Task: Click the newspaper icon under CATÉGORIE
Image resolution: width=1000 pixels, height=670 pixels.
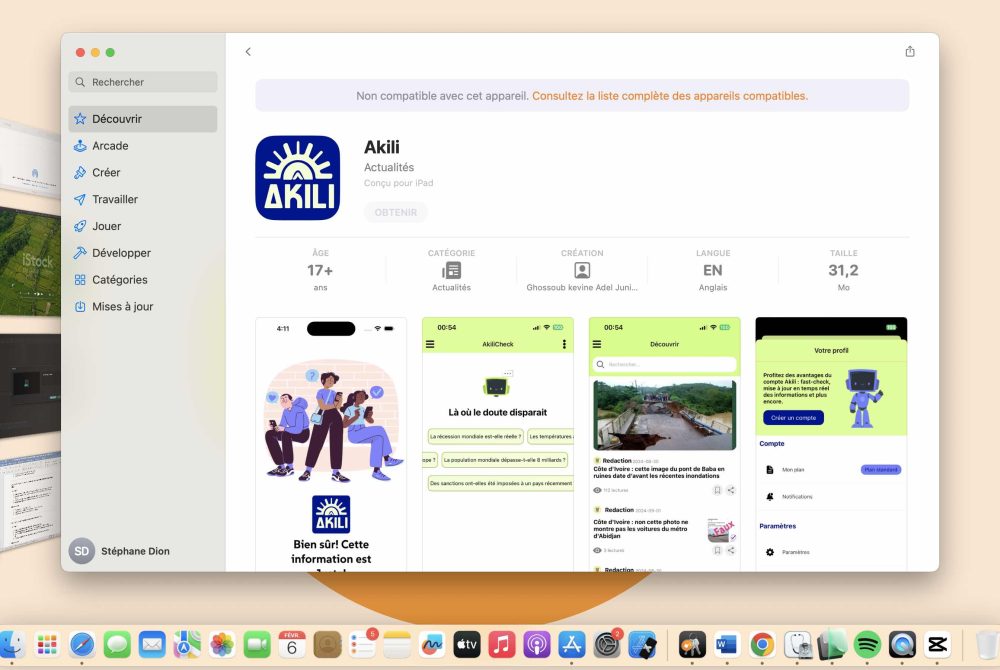Action: [452, 270]
